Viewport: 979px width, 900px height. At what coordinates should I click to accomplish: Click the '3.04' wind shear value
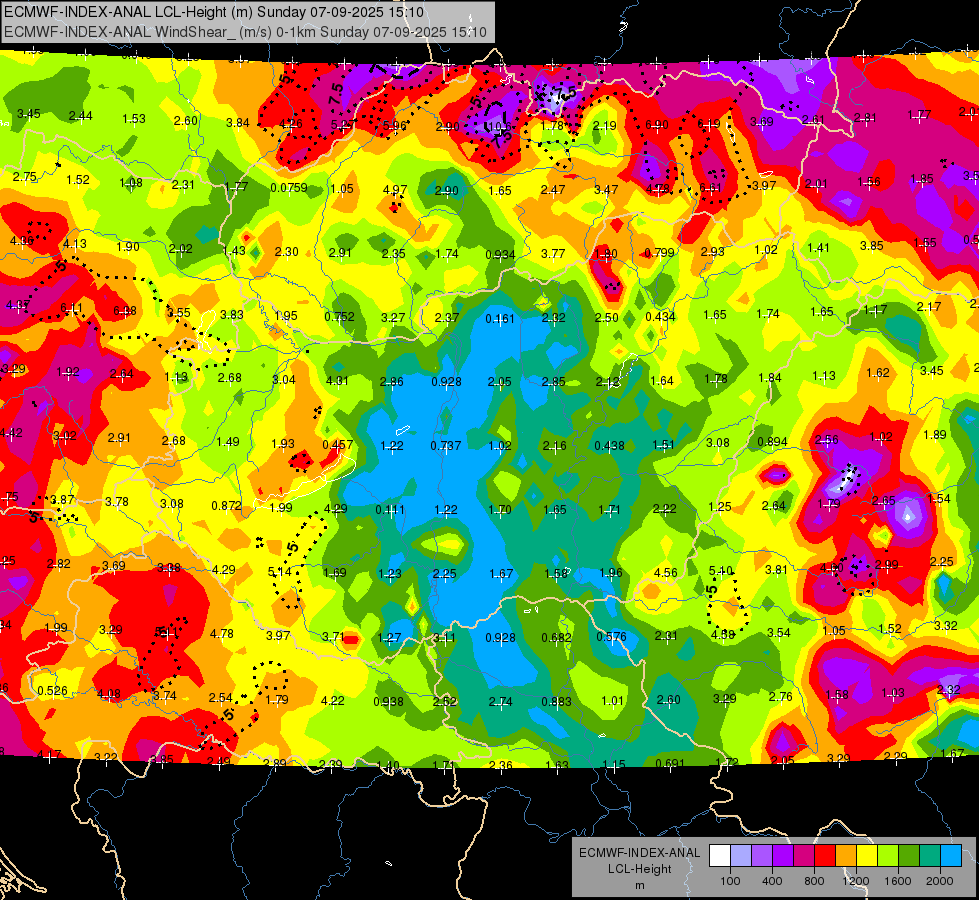284,379
